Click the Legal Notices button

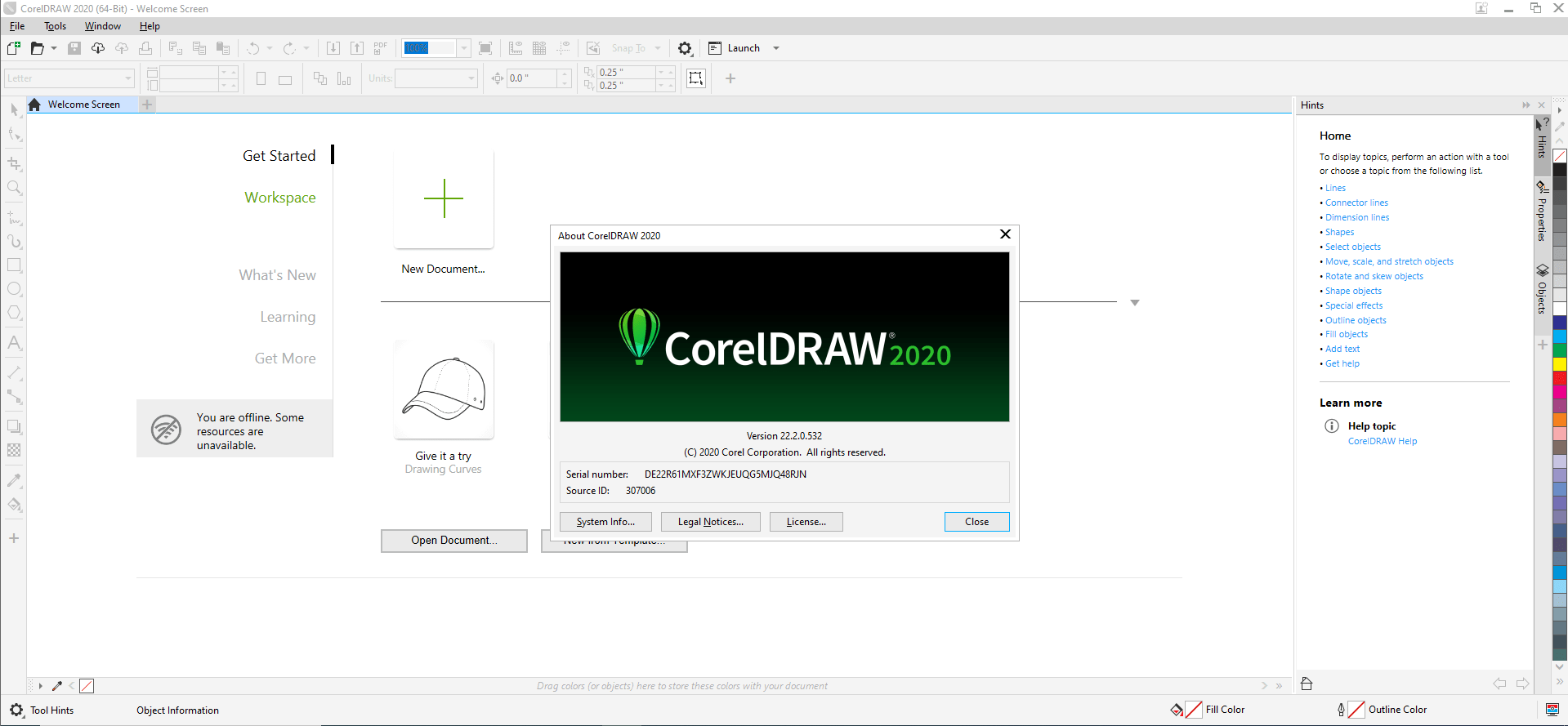click(x=711, y=522)
